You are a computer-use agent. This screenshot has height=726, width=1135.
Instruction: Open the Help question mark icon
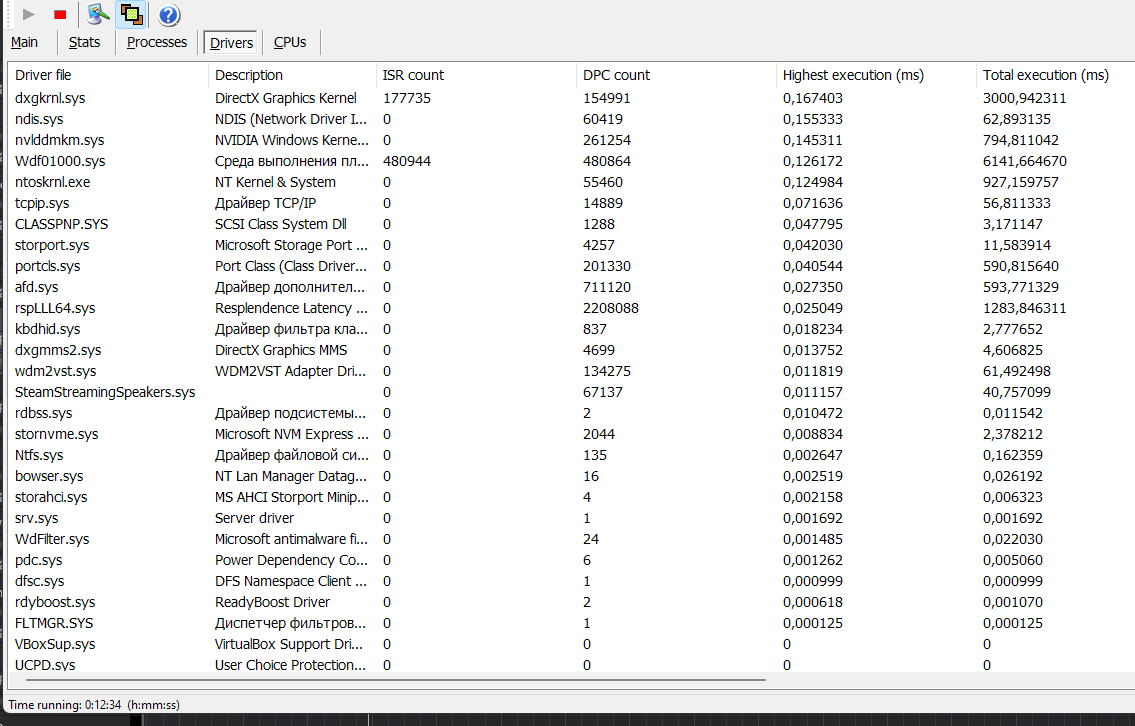pos(169,14)
